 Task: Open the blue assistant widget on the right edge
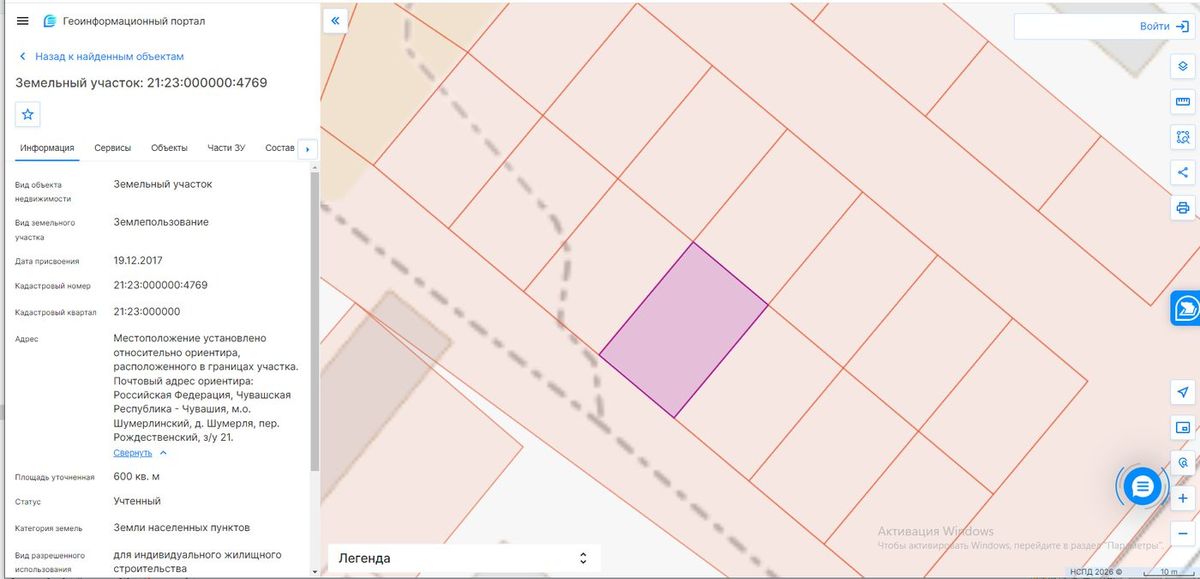click(x=1186, y=309)
